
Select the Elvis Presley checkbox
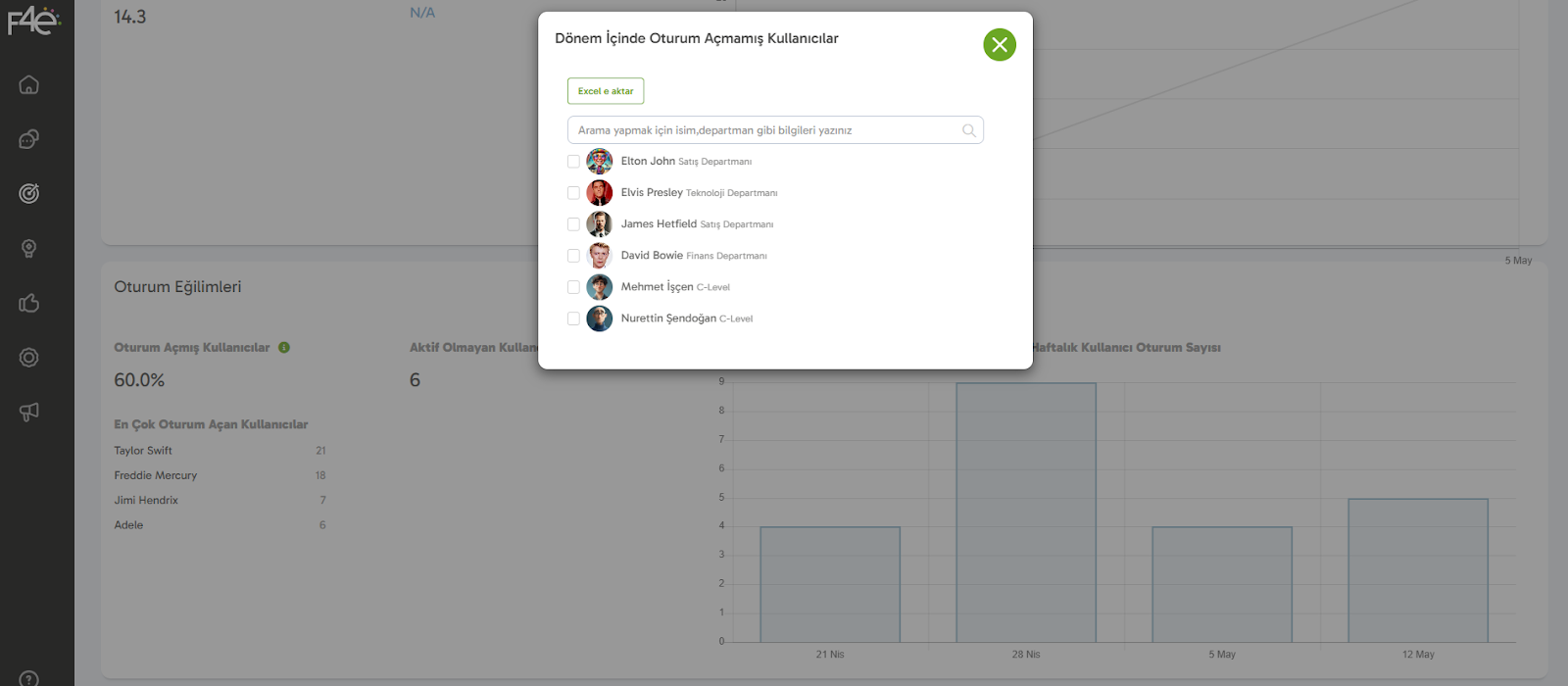573,193
